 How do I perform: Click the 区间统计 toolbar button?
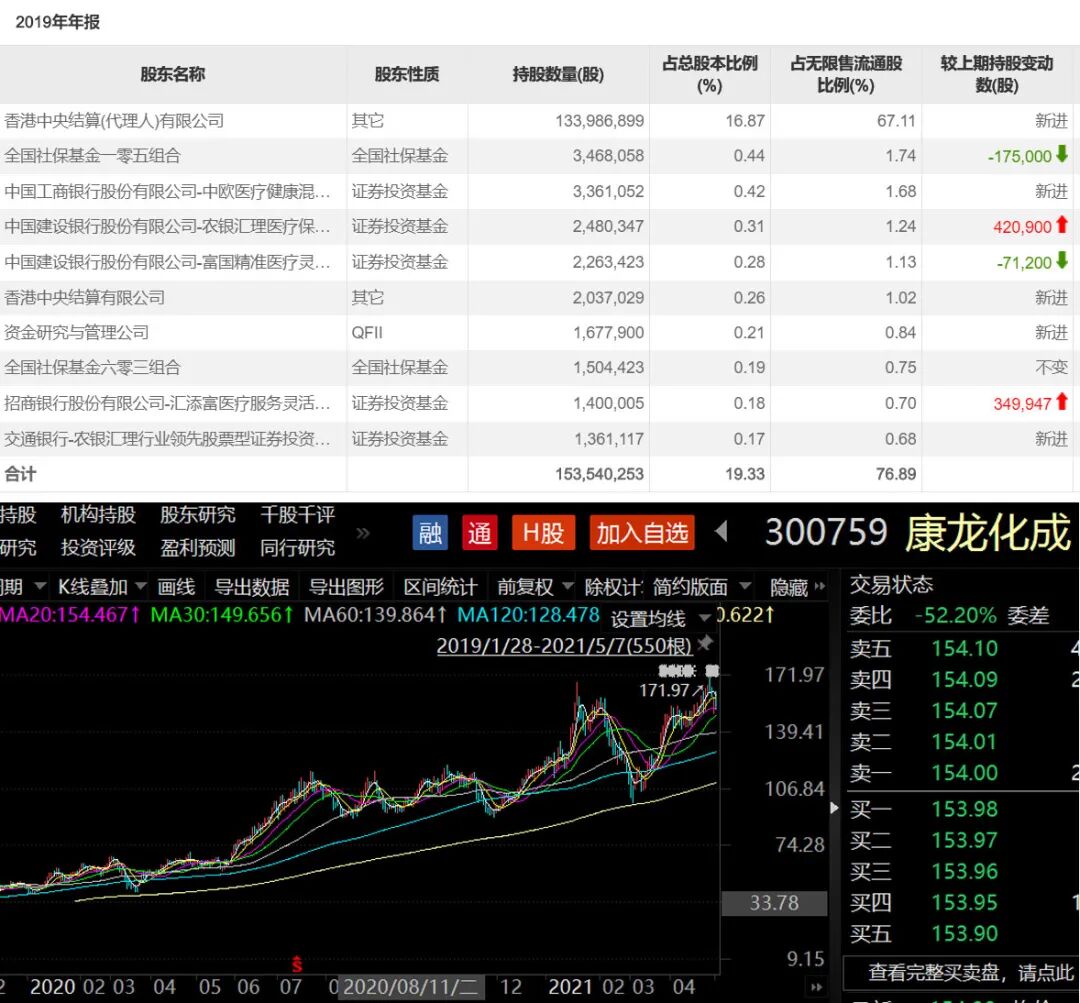pos(440,586)
